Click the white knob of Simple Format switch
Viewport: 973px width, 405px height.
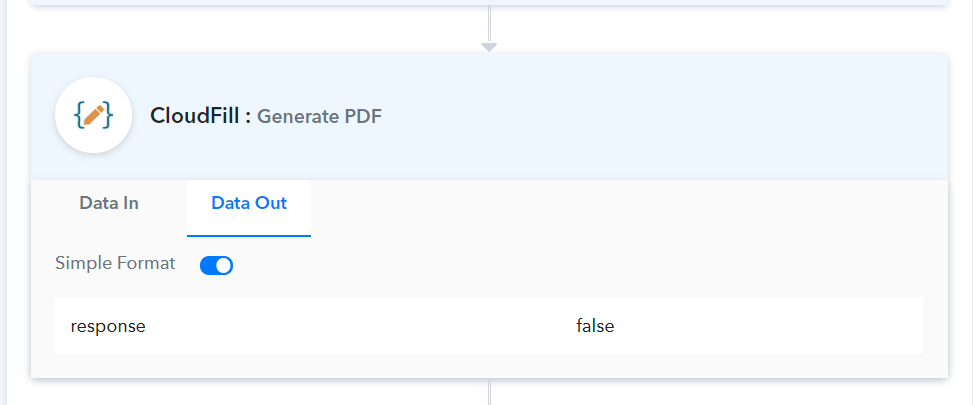224,265
